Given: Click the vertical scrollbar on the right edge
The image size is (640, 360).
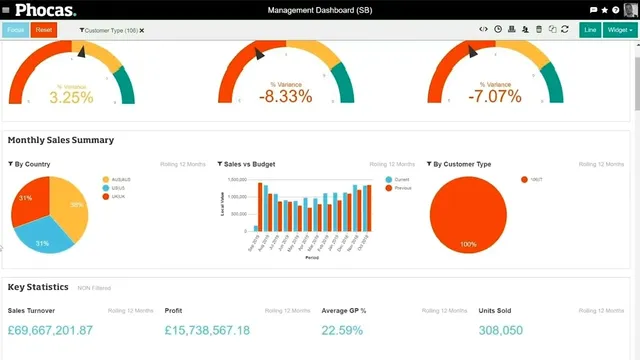Looking at the screenshot, I should (637, 84).
